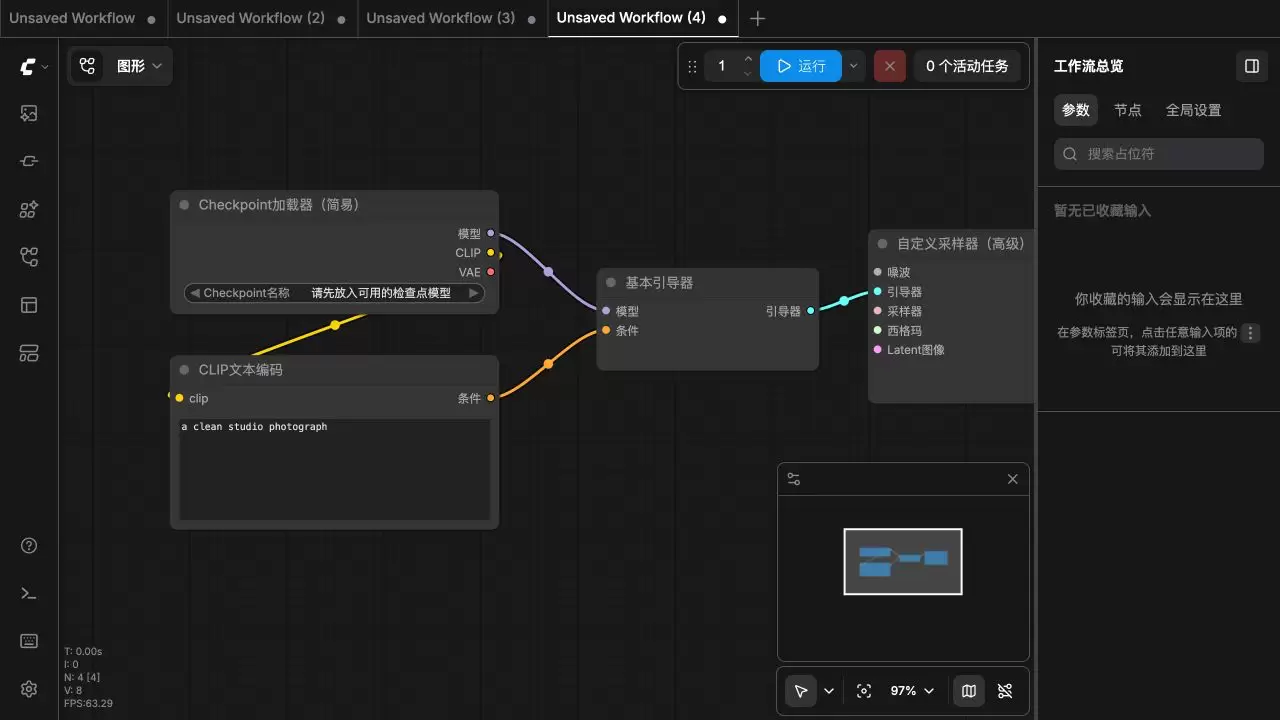The image size is (1280, 720).
Task: Click the batch count number field
Action: click(x=722, y=67)
